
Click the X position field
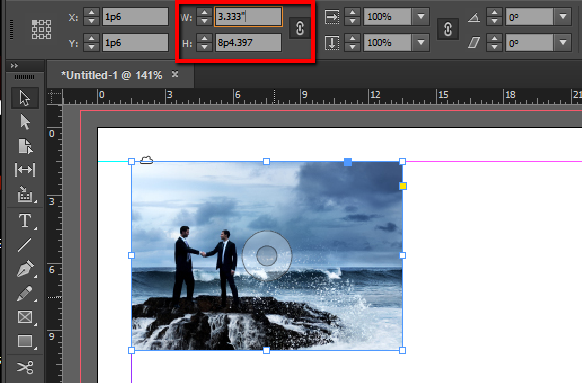click(135, 17)
